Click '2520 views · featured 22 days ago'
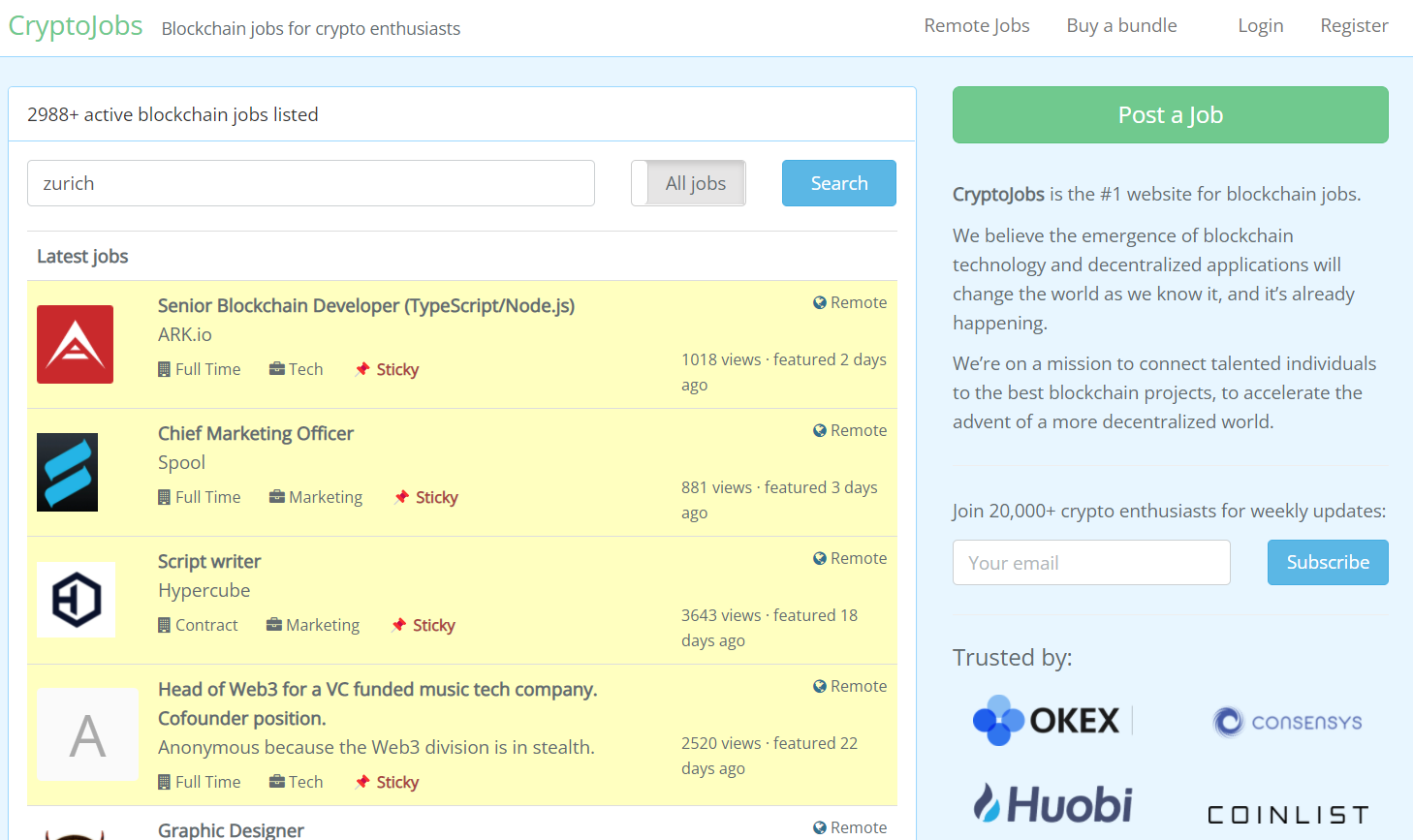This screenshot has width=1413, height=840. tap(769, 756)
